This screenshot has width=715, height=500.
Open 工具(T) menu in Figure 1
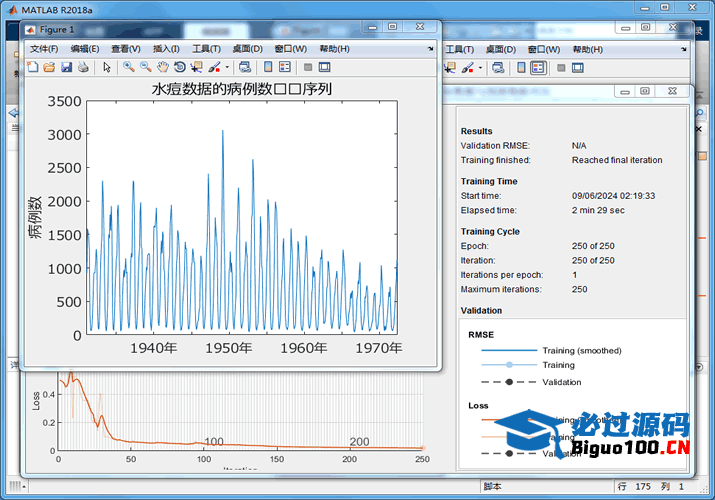[x=206, y=49]
